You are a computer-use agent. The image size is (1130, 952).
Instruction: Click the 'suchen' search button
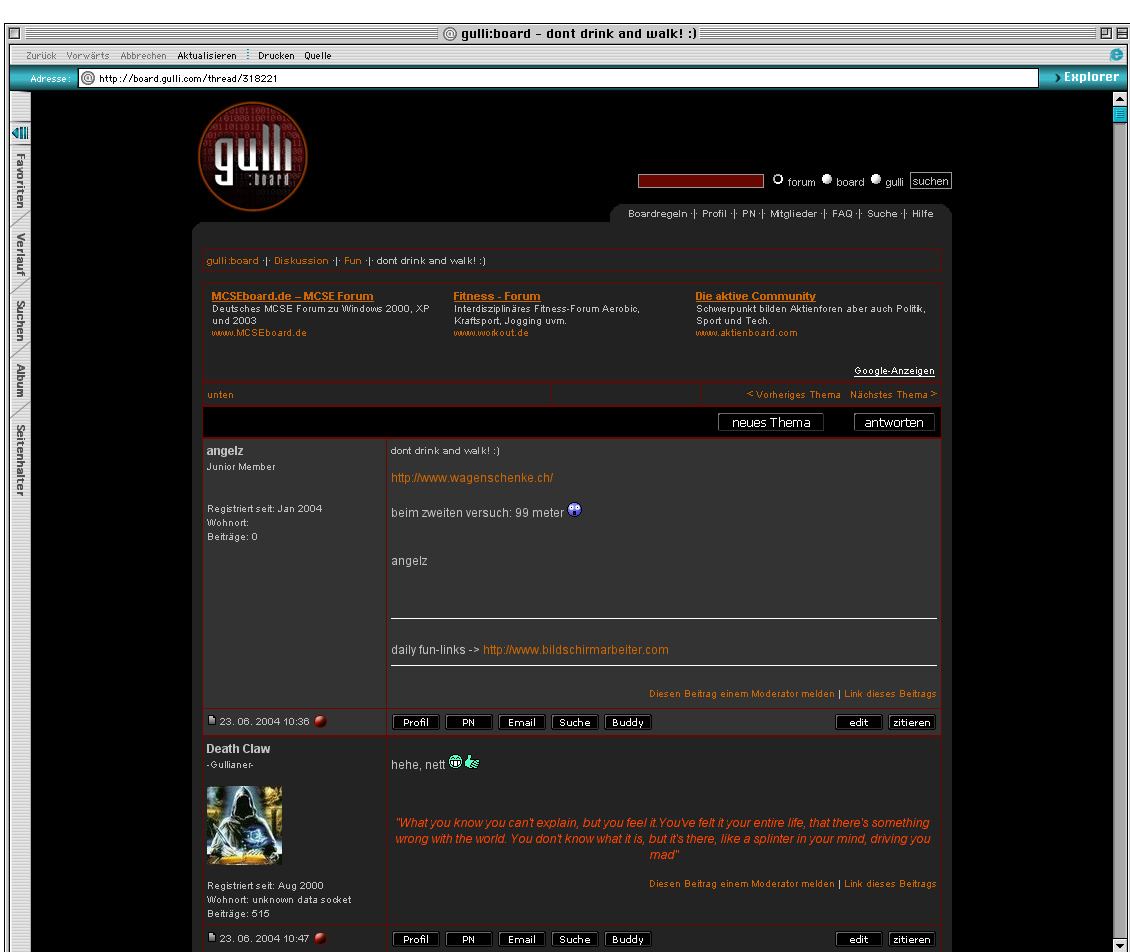pos(930,181)
